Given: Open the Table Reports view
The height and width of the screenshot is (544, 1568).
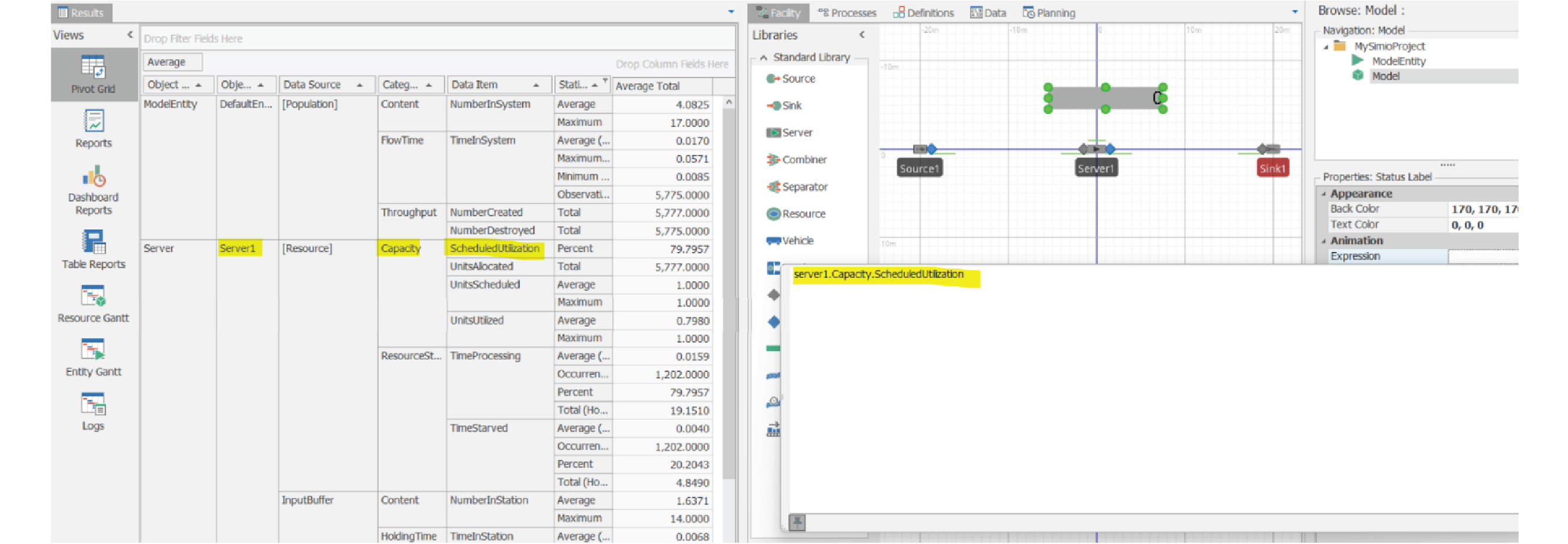Looking at the screenshot, I should point(93,249).
